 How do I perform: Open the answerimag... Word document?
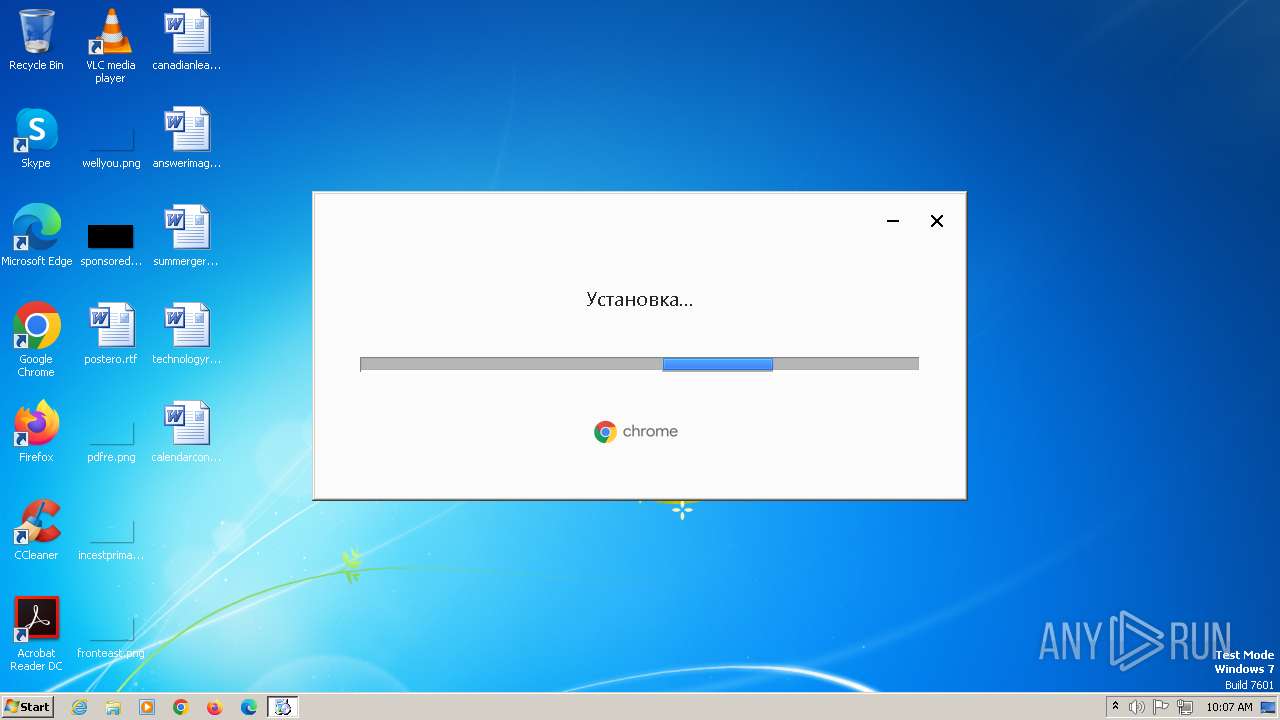pos(186,138)
